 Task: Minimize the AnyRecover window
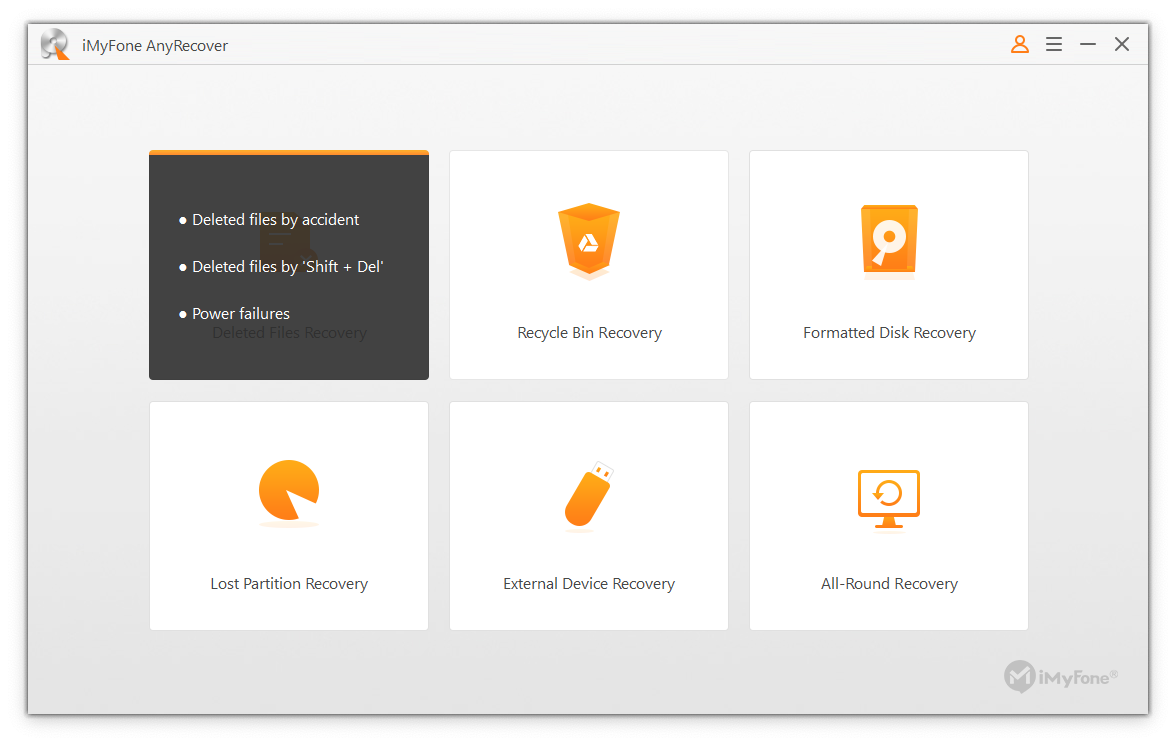[x=1088, y=44]
